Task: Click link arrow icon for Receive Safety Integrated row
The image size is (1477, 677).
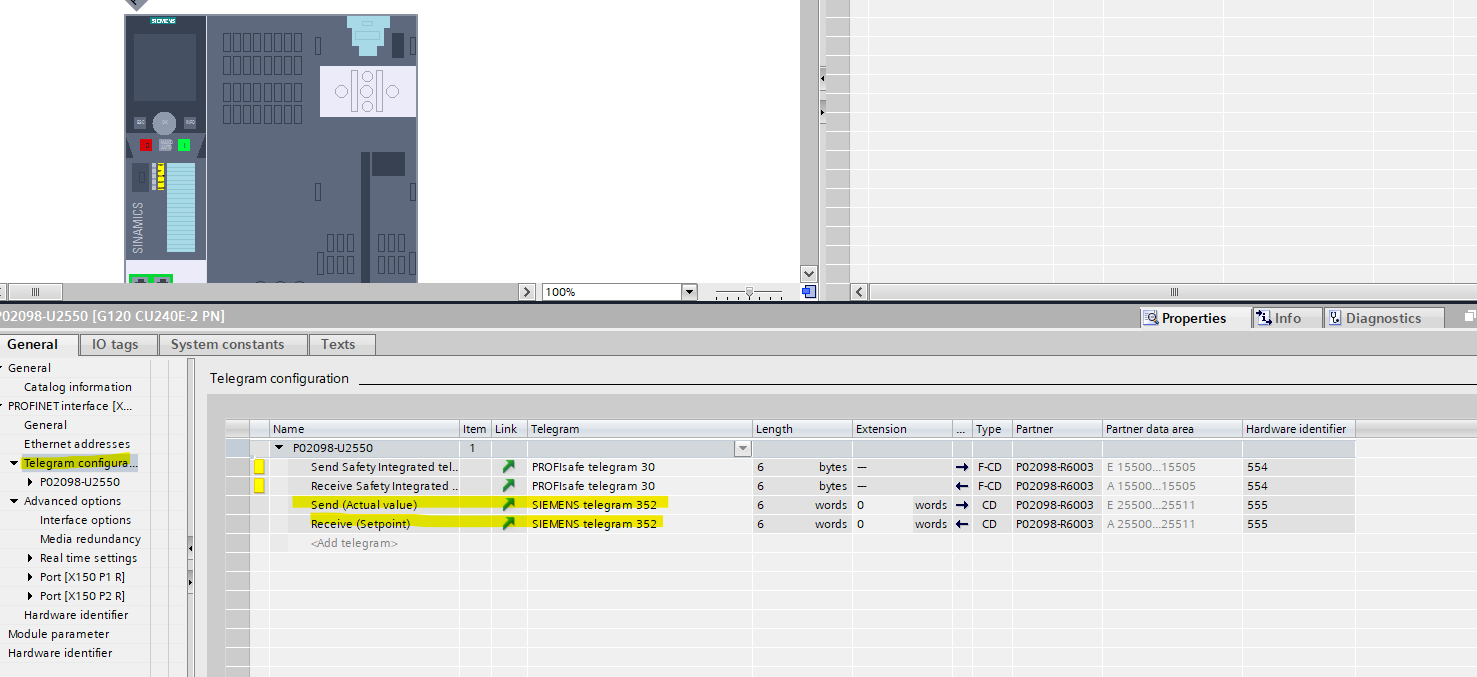Action: coord(509,486)
